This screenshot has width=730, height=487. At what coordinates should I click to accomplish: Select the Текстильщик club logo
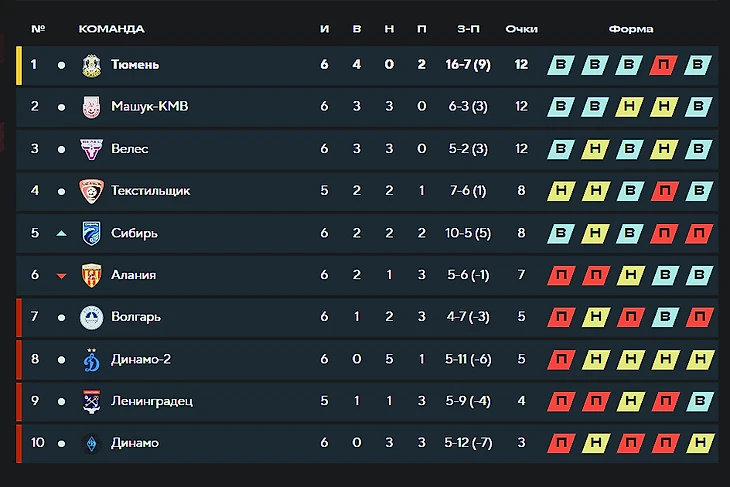click(91, 191)
